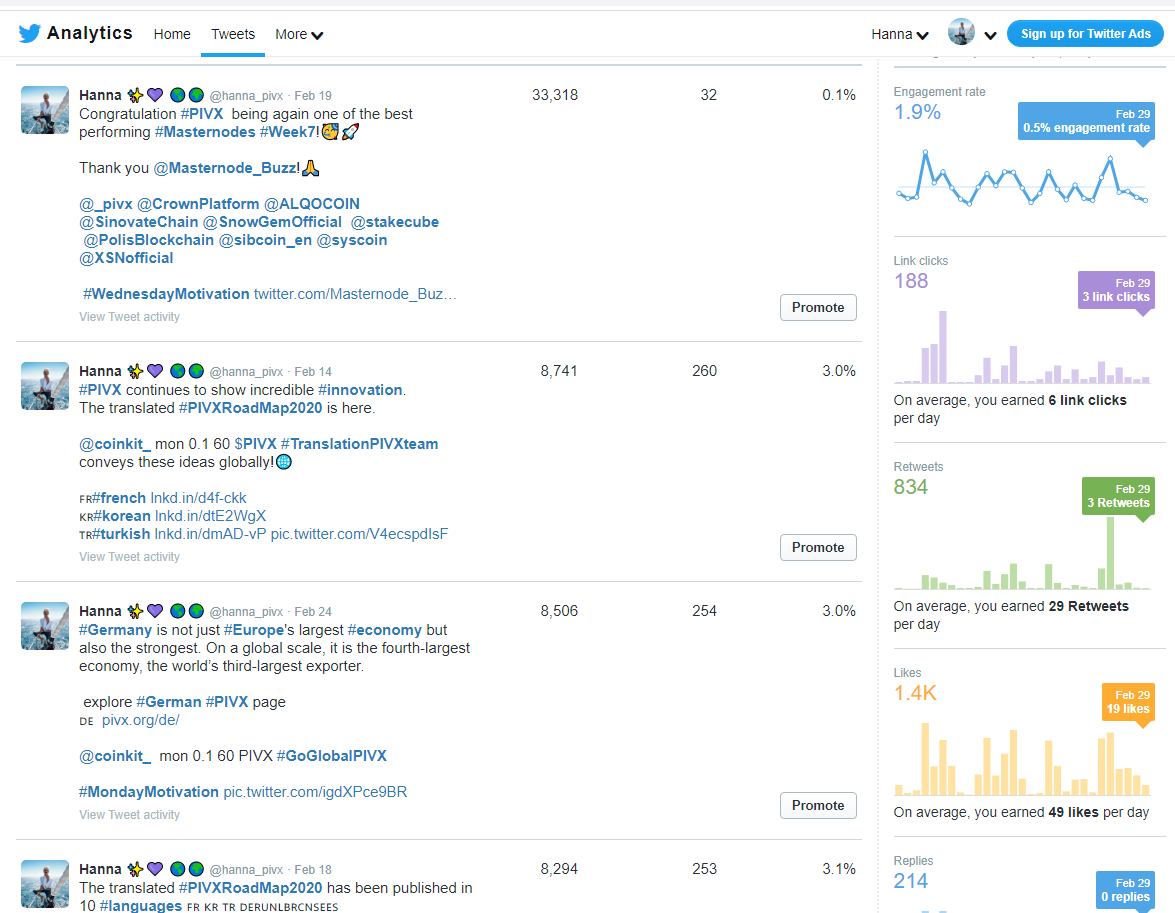Open @ALQOCOIN mention link
Viewport: 1175px width, 913px height.
point(312,204)
